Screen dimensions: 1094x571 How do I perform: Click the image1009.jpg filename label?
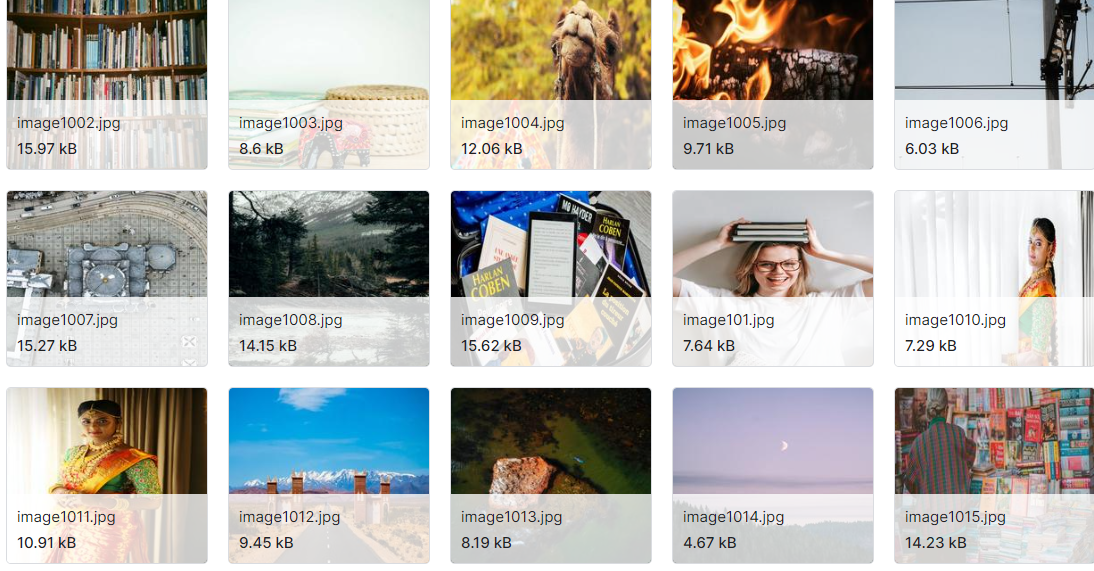[512, 320]
